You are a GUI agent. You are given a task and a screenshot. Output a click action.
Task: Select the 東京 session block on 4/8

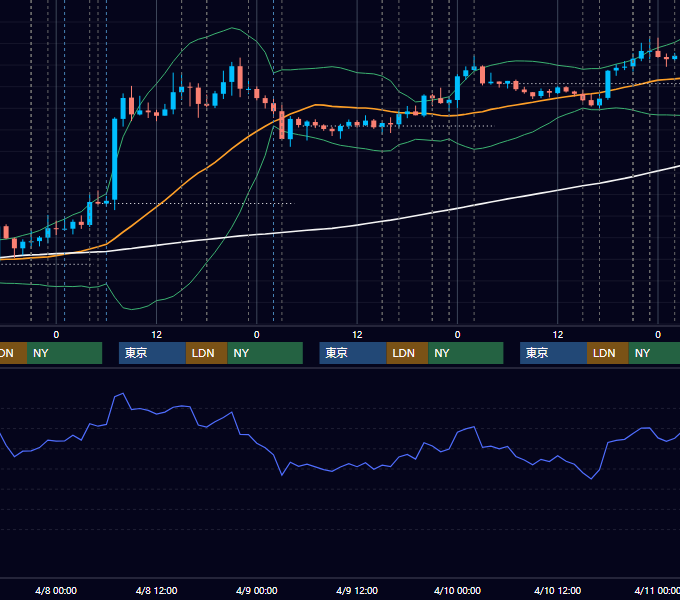tap(152, 353)
